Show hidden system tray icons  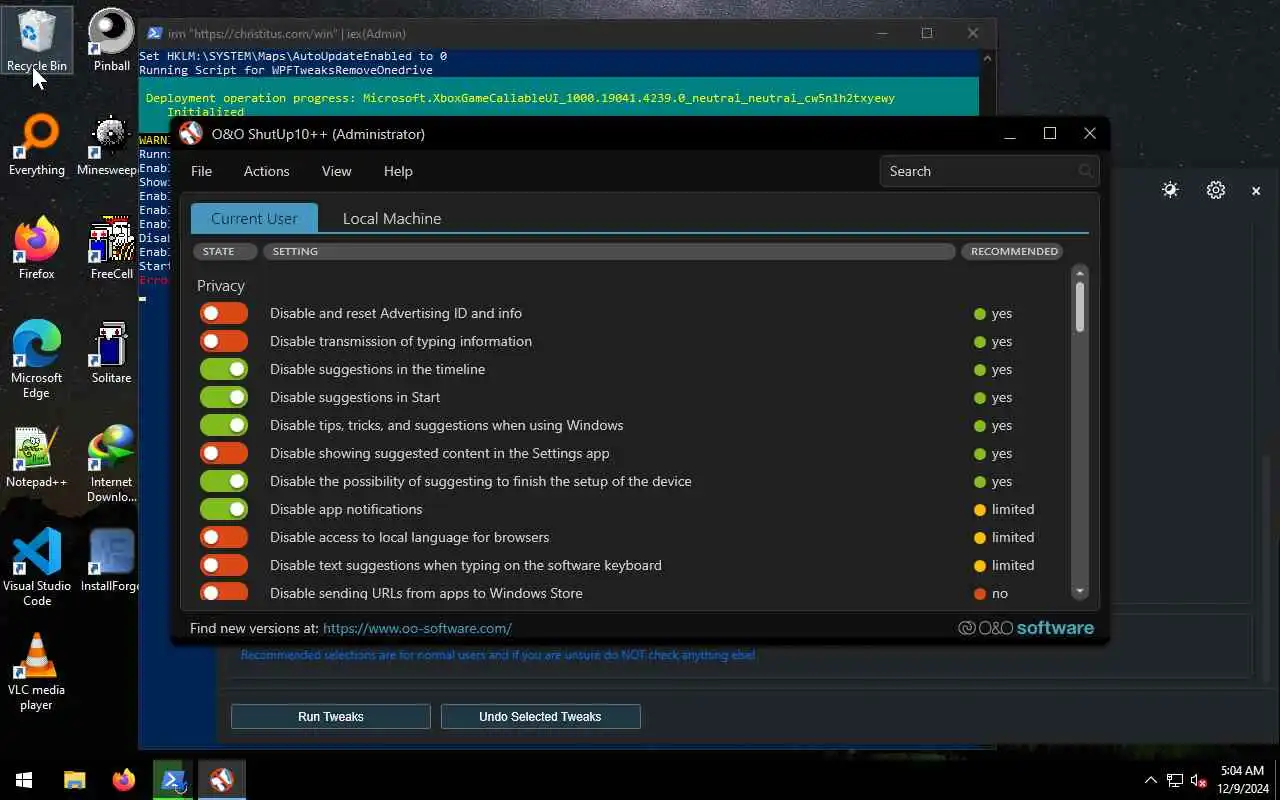pos(1151,780)
